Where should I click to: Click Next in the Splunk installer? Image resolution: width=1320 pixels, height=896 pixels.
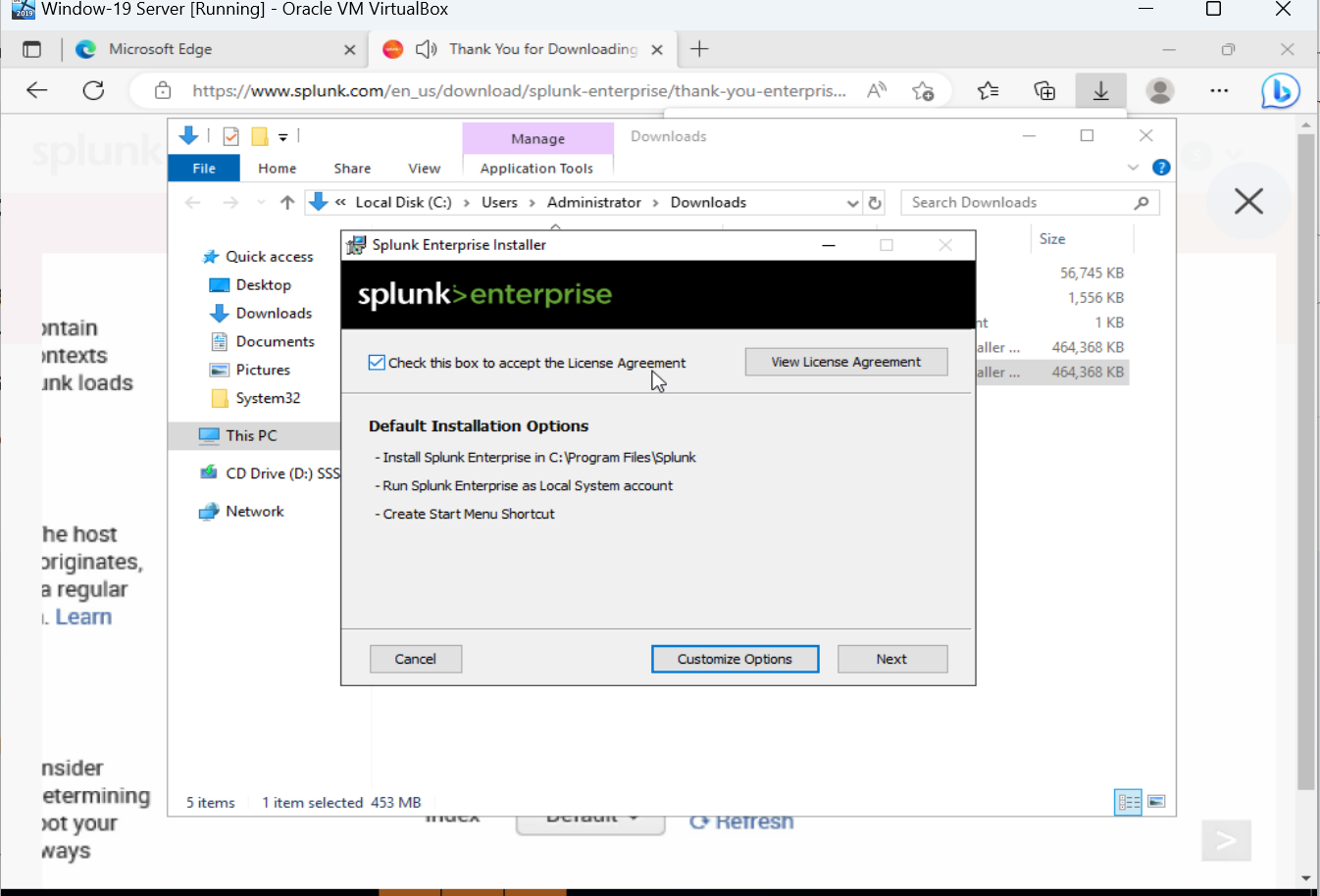click(x=892, y=659)
